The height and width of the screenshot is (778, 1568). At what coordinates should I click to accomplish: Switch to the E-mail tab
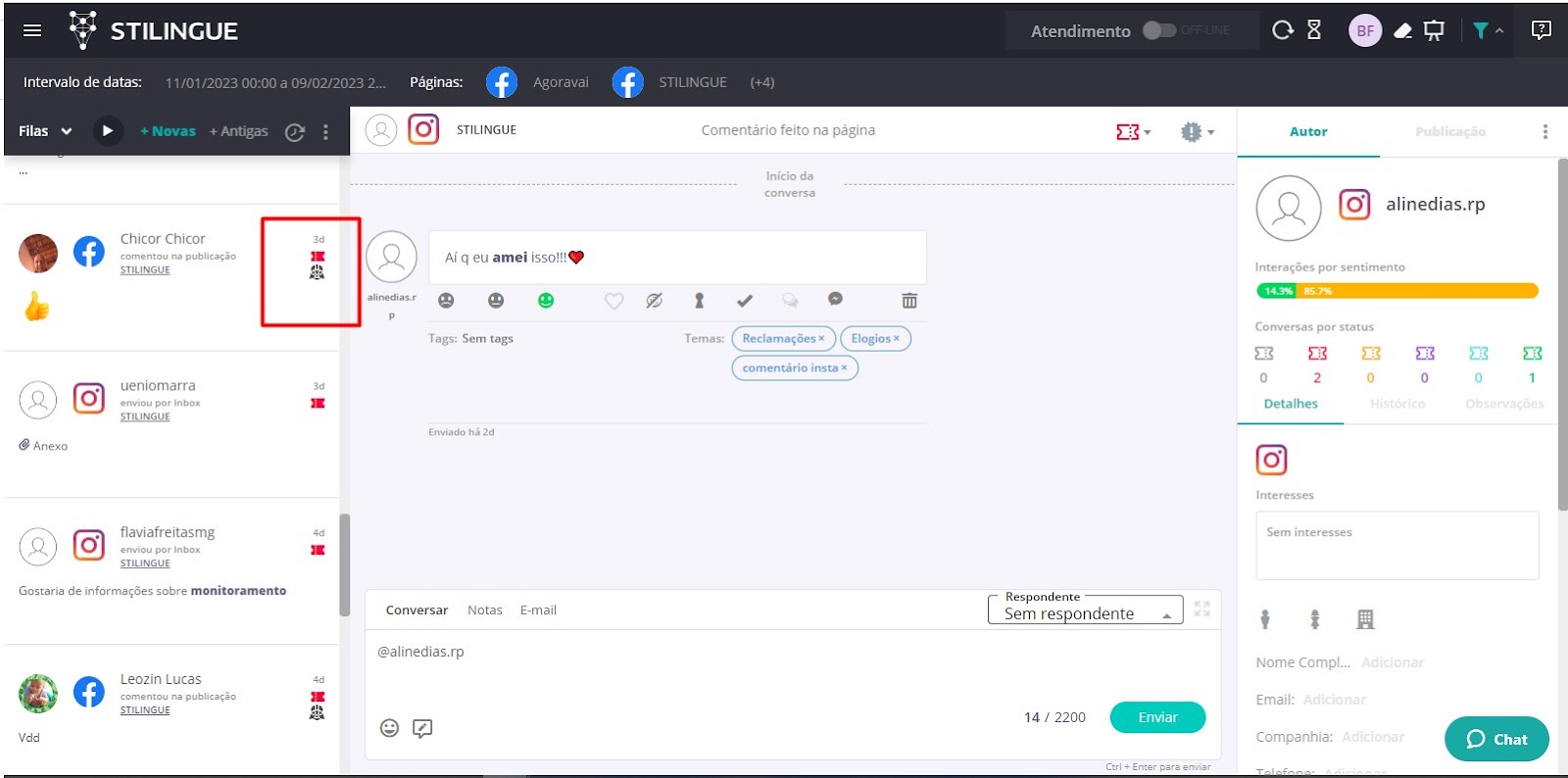(538, 610)
